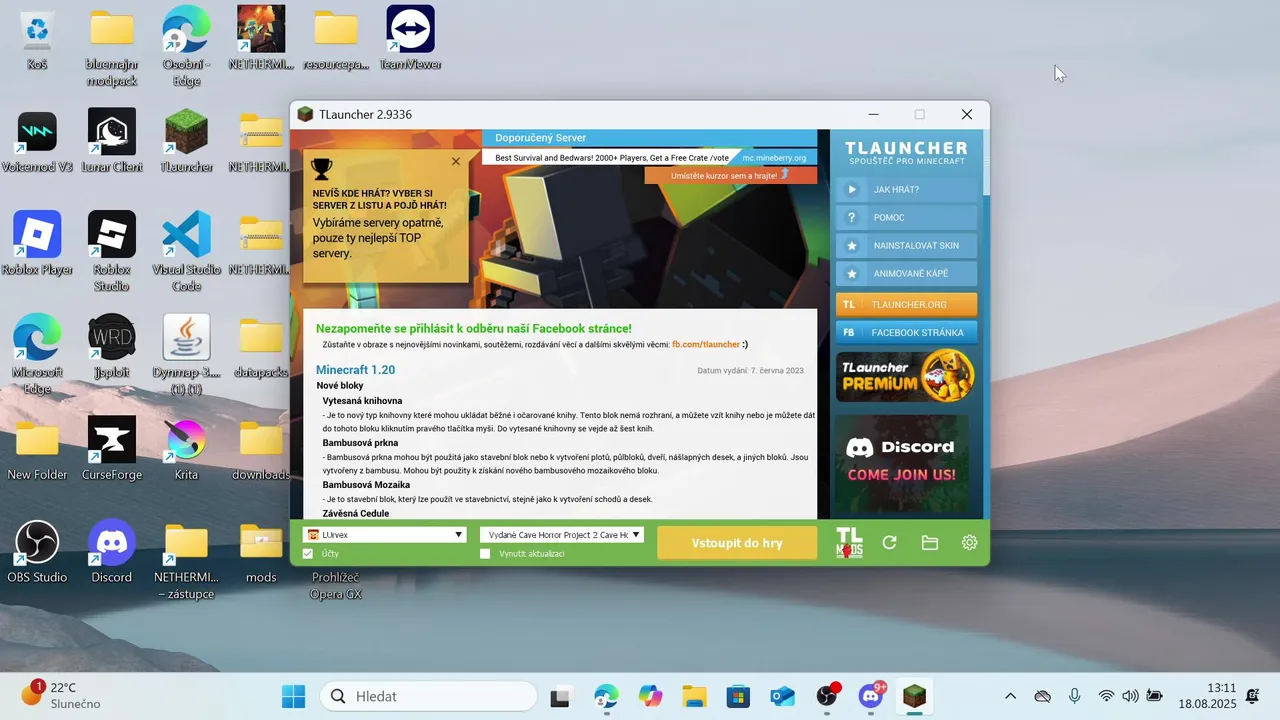Select the downloads folder on desktop
This screenshot has height=720, width=1280.
pyautogui.click(x=261, y=449)
